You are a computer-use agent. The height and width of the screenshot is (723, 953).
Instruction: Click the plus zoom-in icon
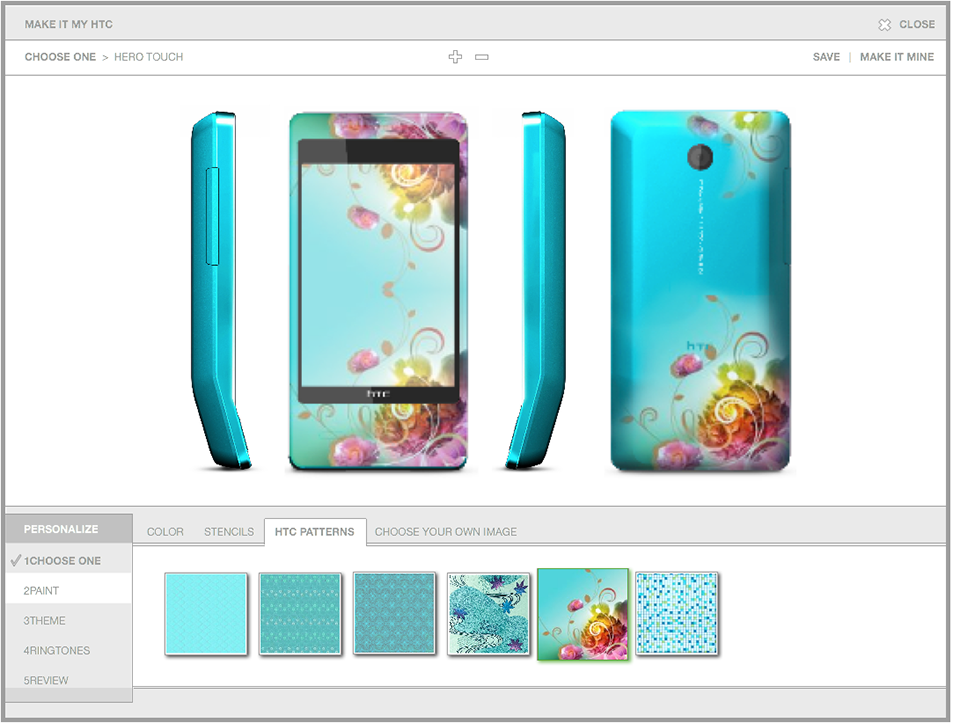coord(455,57)
